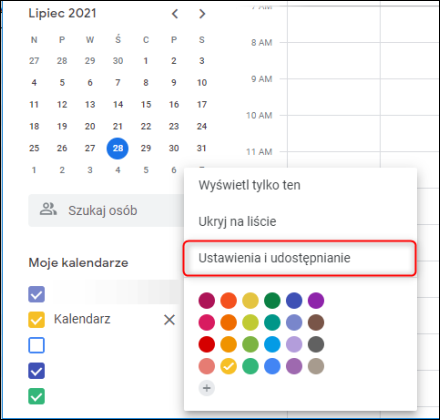Screen dimensions: 440x420
Task: Toggle the green calendar checkbox
Action: coord(36,396)
